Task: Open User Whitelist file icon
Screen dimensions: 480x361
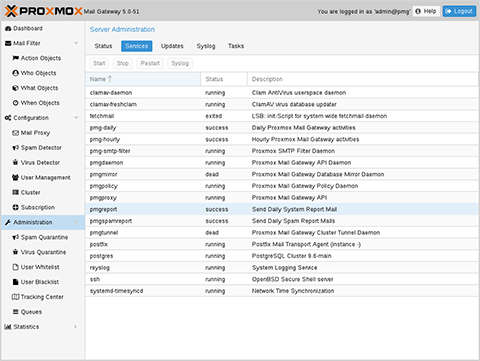Action: (x=15, y=267)
